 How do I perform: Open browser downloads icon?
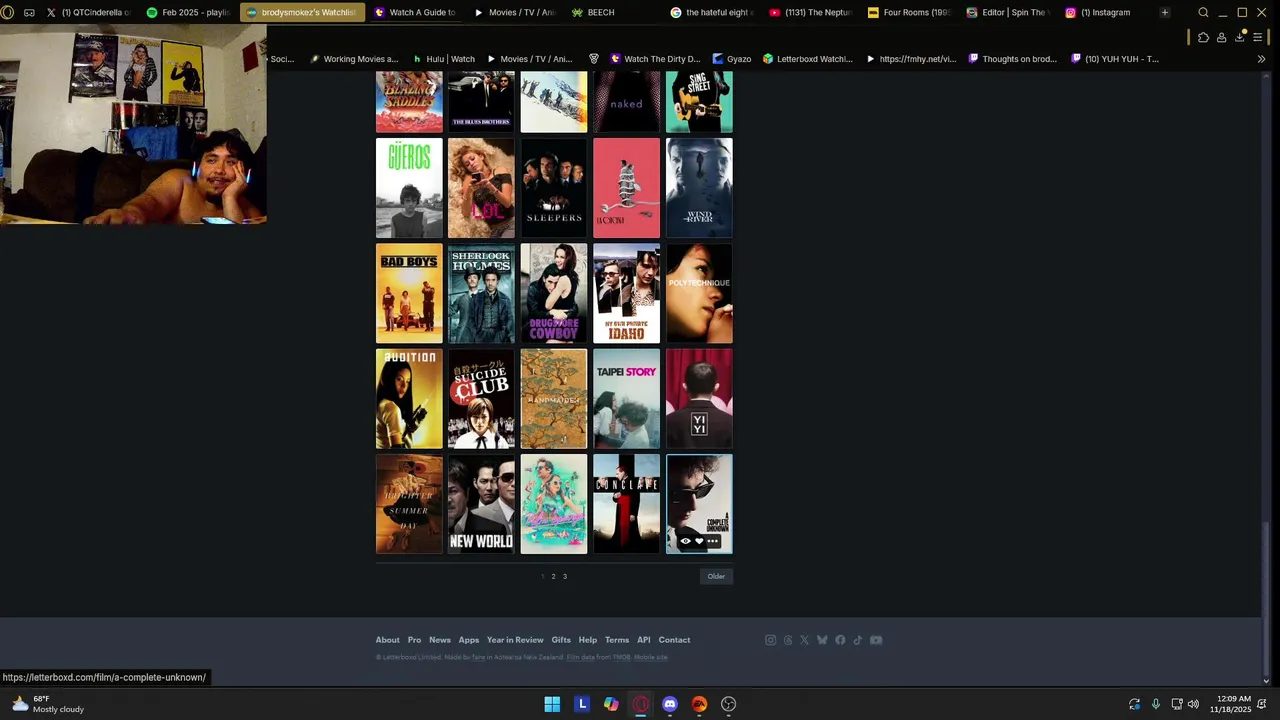[1240, 37]
